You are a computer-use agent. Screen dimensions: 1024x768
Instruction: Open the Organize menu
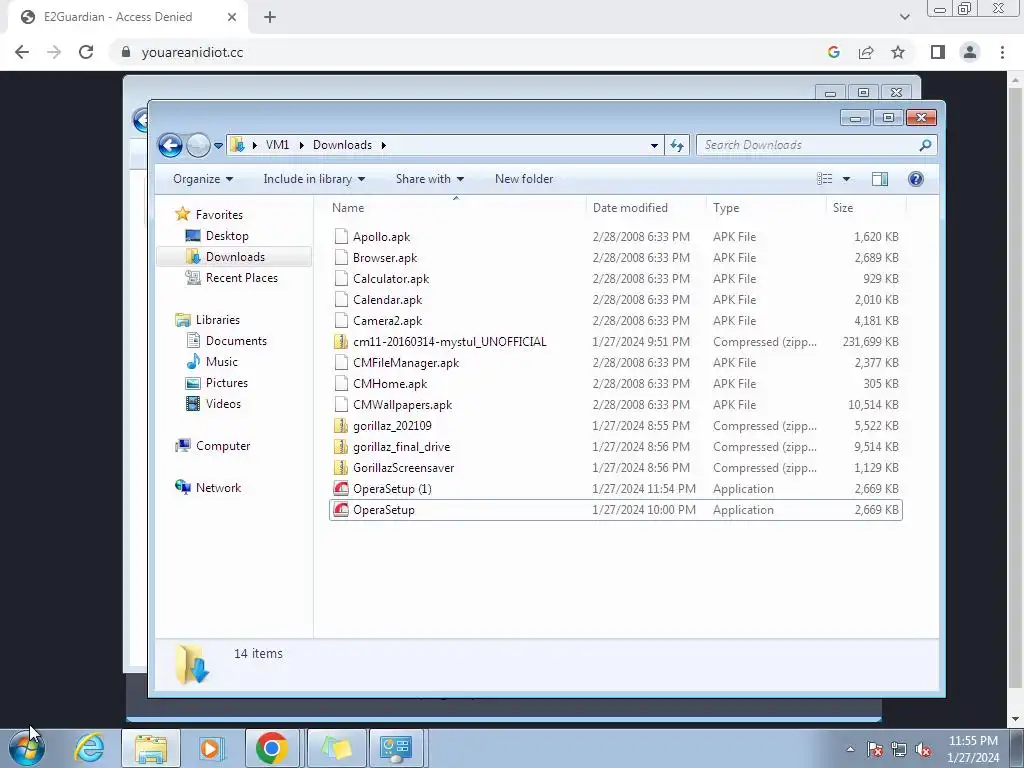[202, 179]
